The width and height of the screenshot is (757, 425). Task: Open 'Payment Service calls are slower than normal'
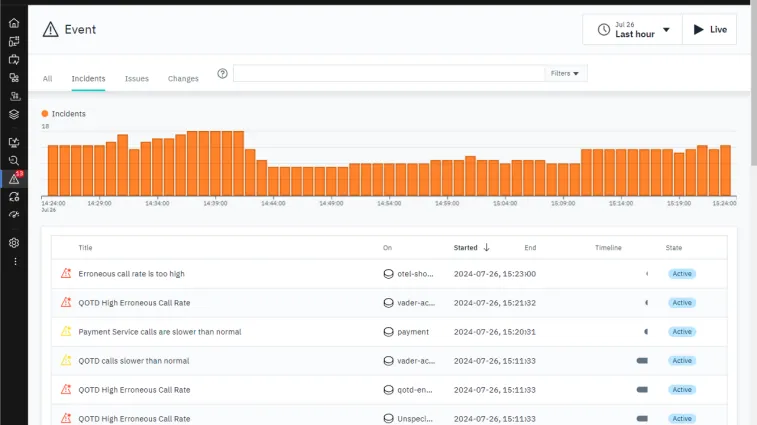160,332
